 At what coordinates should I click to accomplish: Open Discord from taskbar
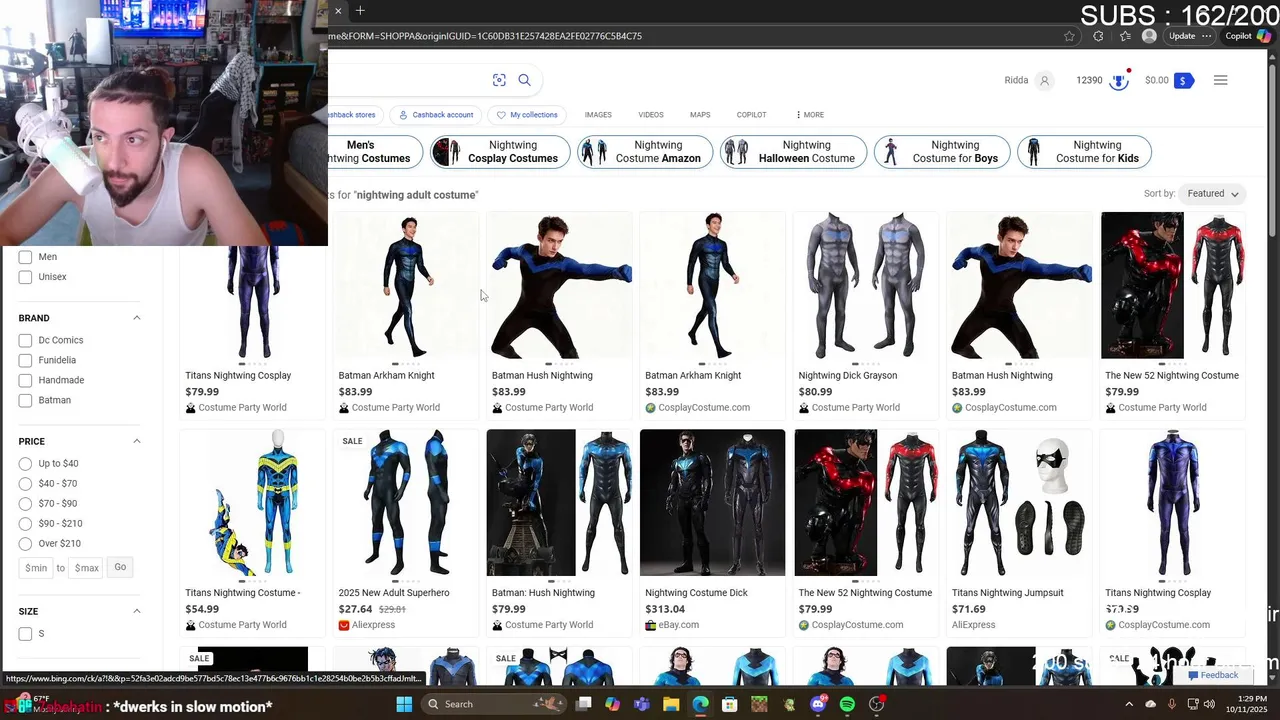coord(818,704)
